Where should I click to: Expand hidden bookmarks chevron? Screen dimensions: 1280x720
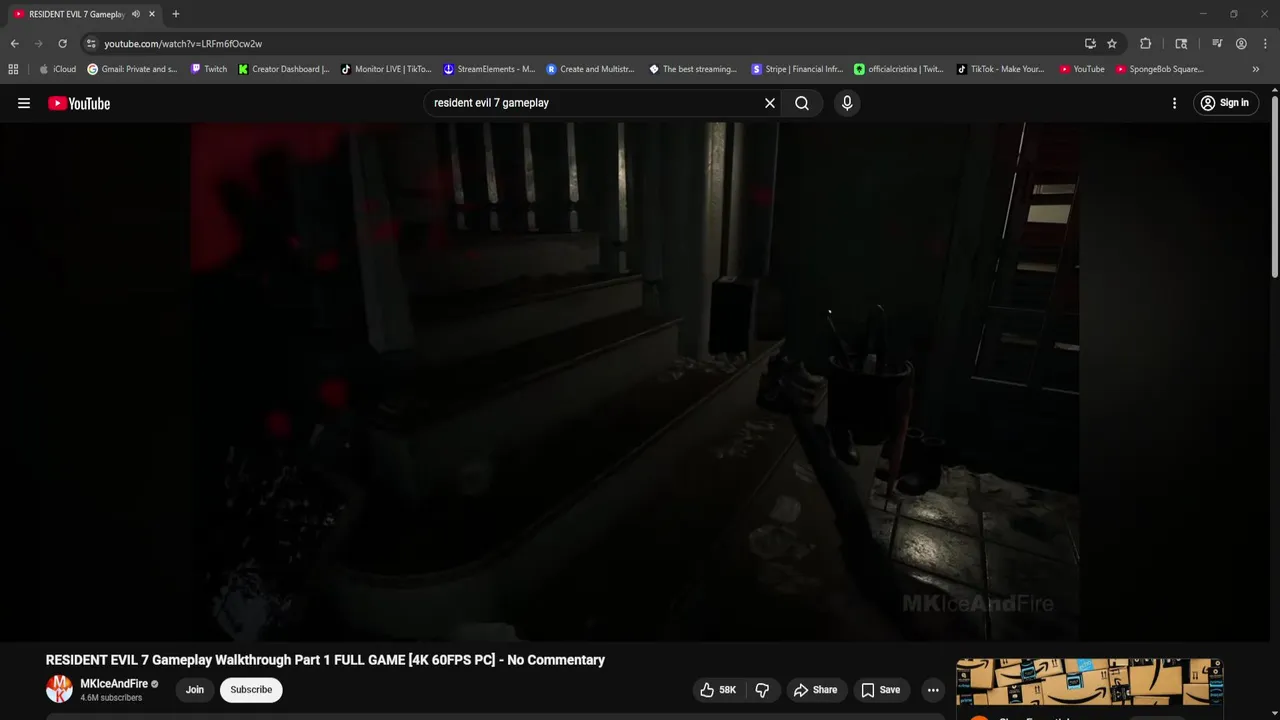tap(1256, 69)
